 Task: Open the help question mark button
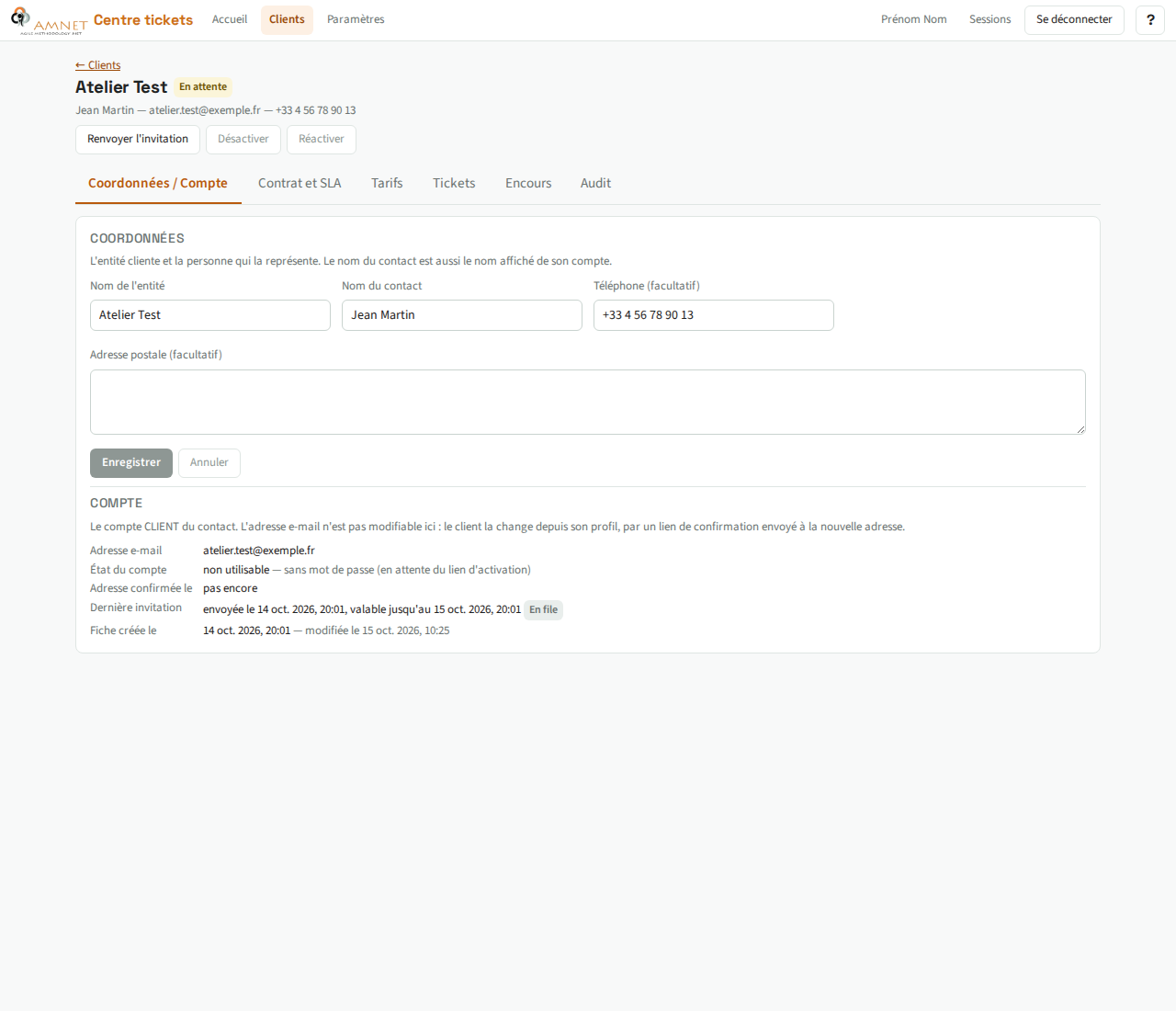coord(1150,19)
